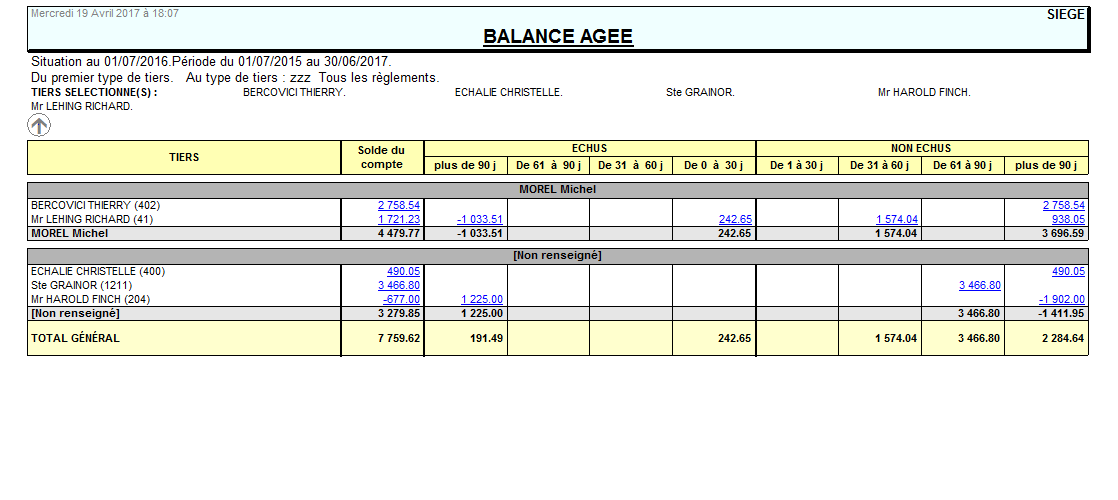
Task: Click Harold Finch's overdue amount 1 225.00
Action: (x=482, y=299)
